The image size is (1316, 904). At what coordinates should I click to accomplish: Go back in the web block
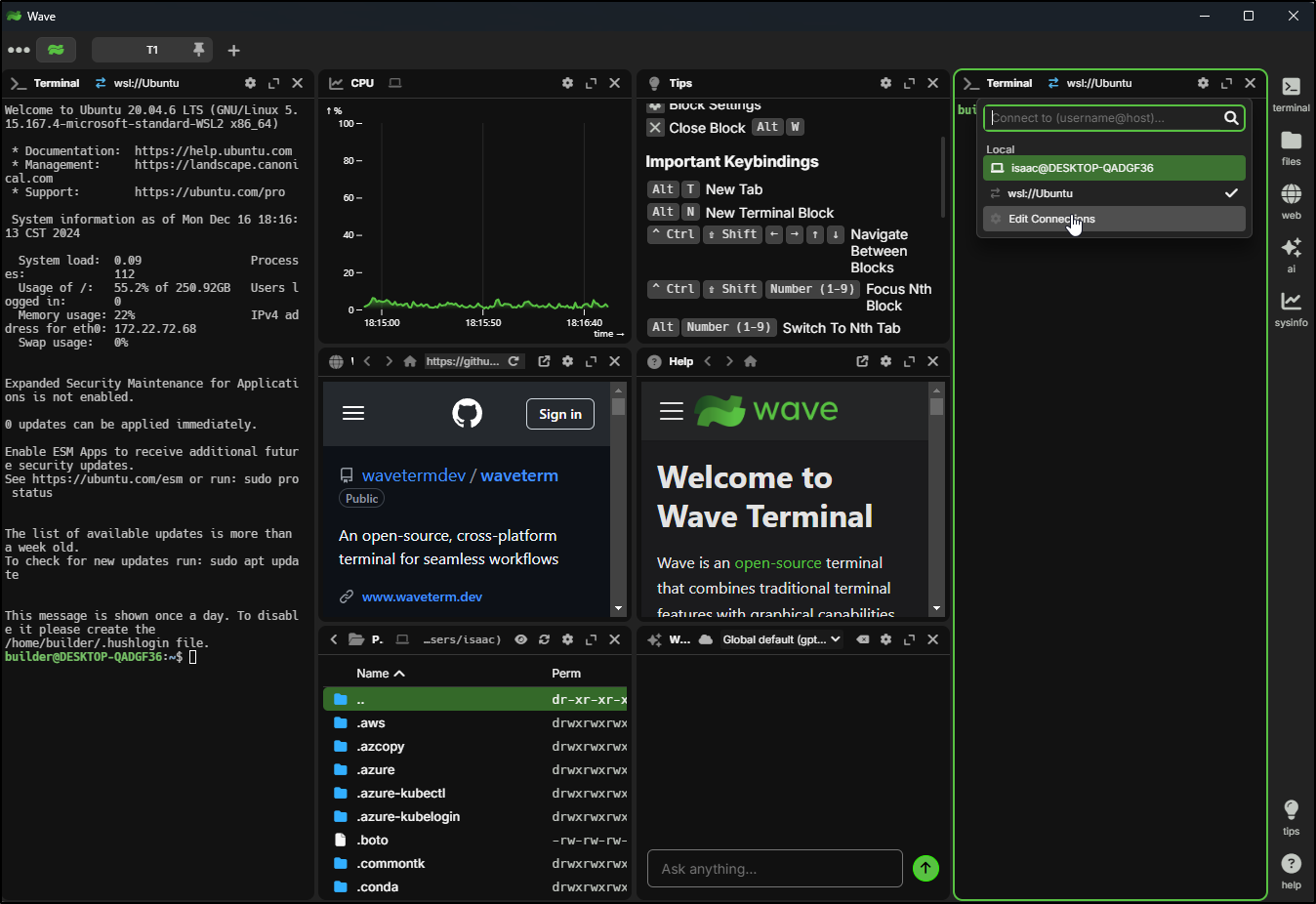[x=367, y=361]
